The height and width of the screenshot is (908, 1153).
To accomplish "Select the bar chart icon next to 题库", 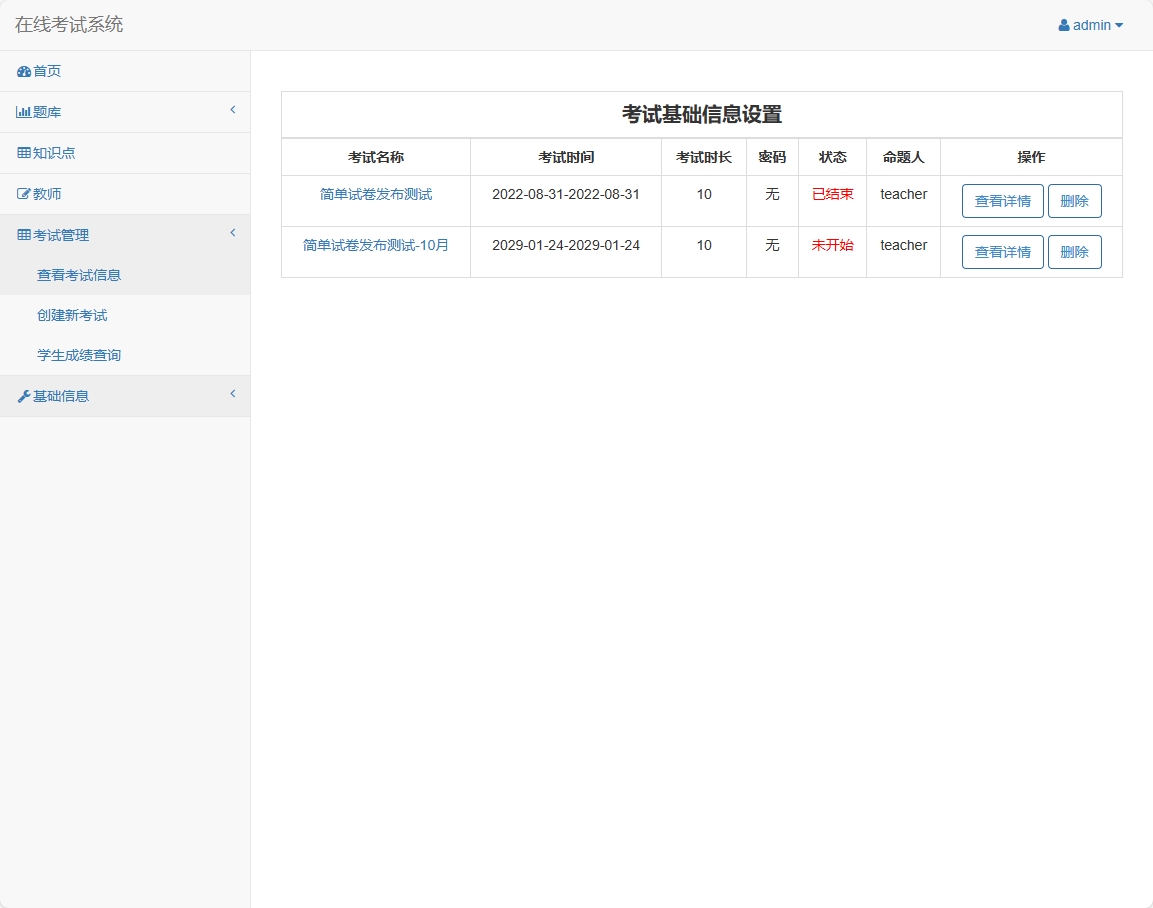I will pyautogui.click(x=22, y=112).
